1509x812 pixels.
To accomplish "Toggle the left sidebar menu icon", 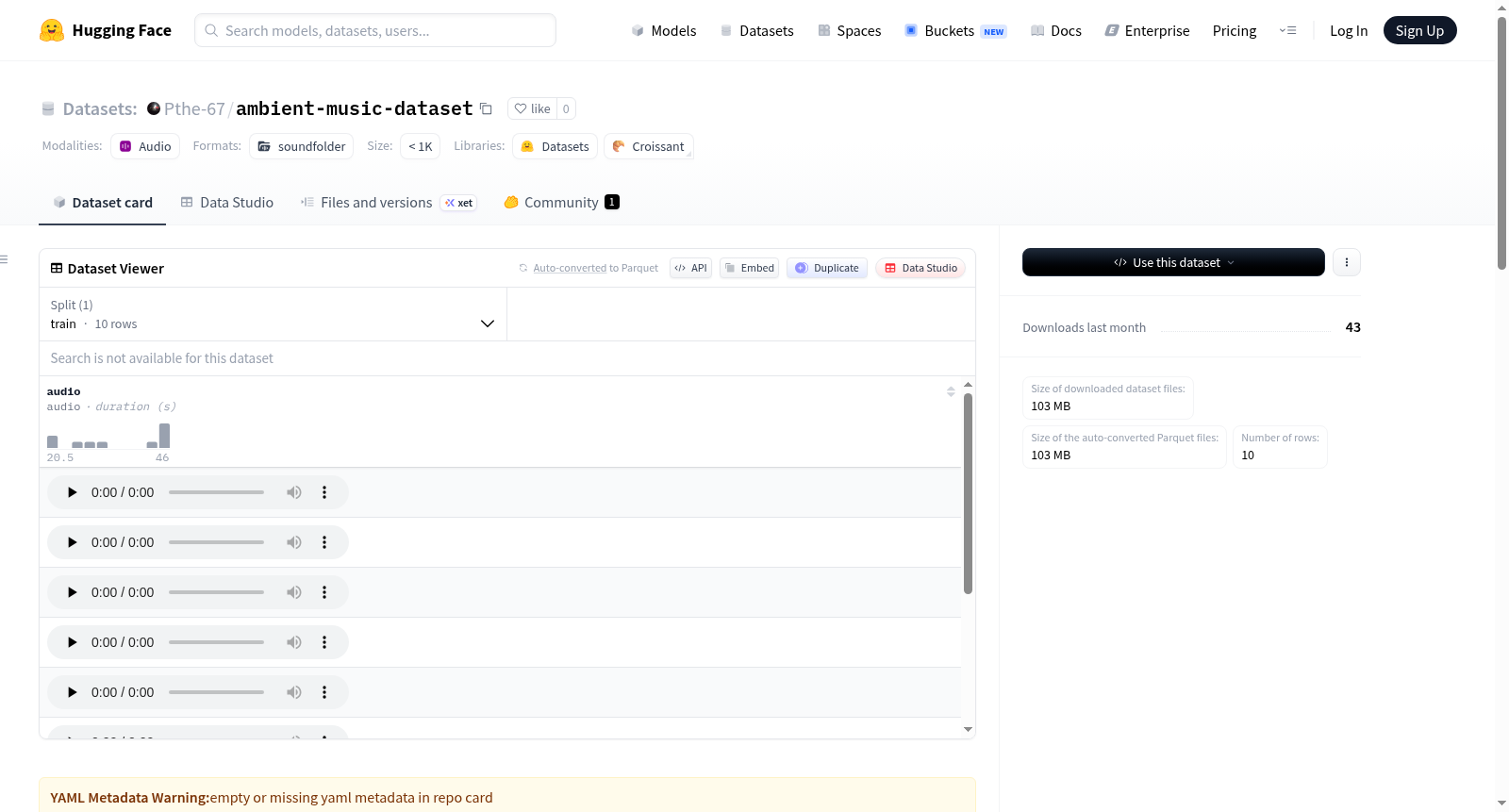I will coord(4,259).
